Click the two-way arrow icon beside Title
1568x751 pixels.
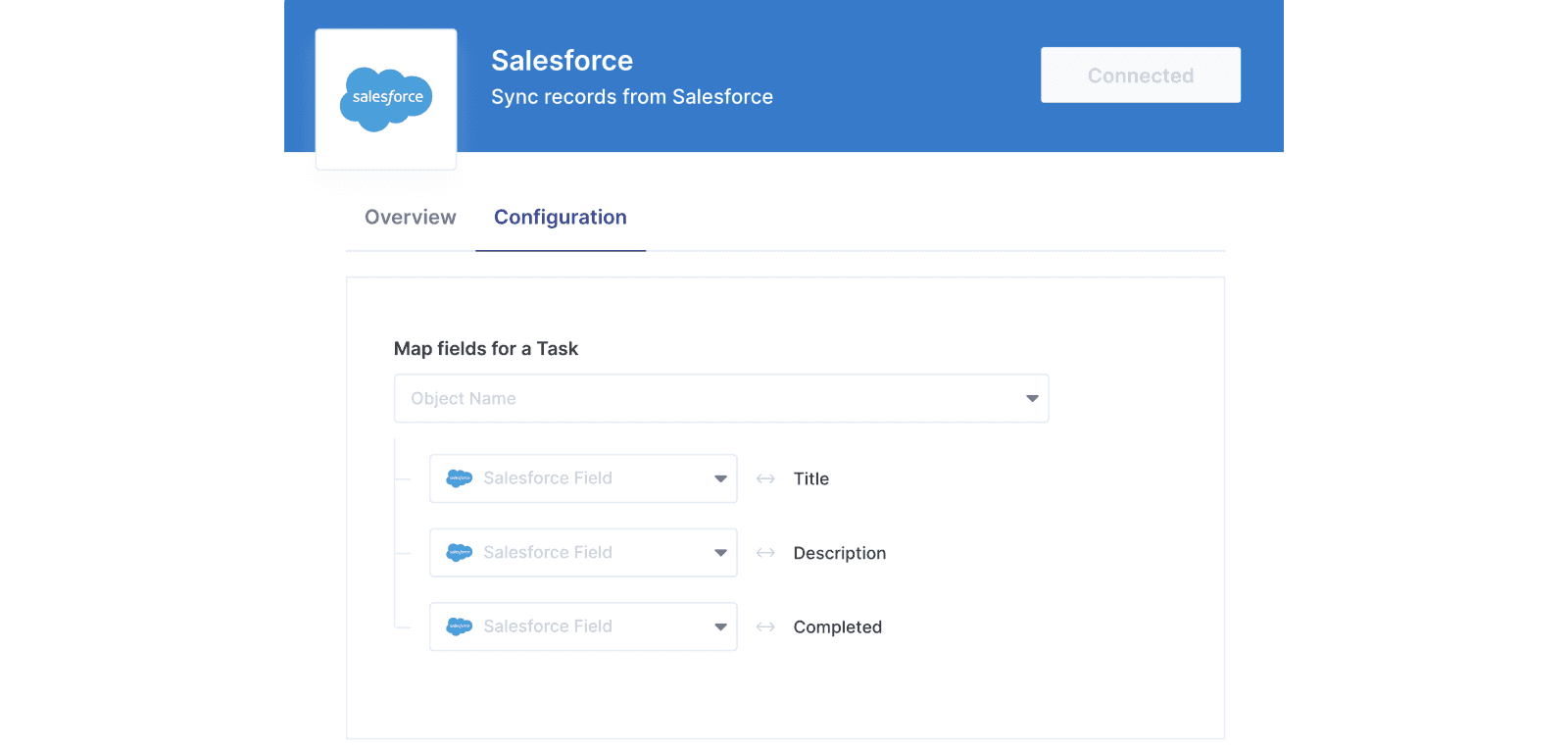(765, 478)
